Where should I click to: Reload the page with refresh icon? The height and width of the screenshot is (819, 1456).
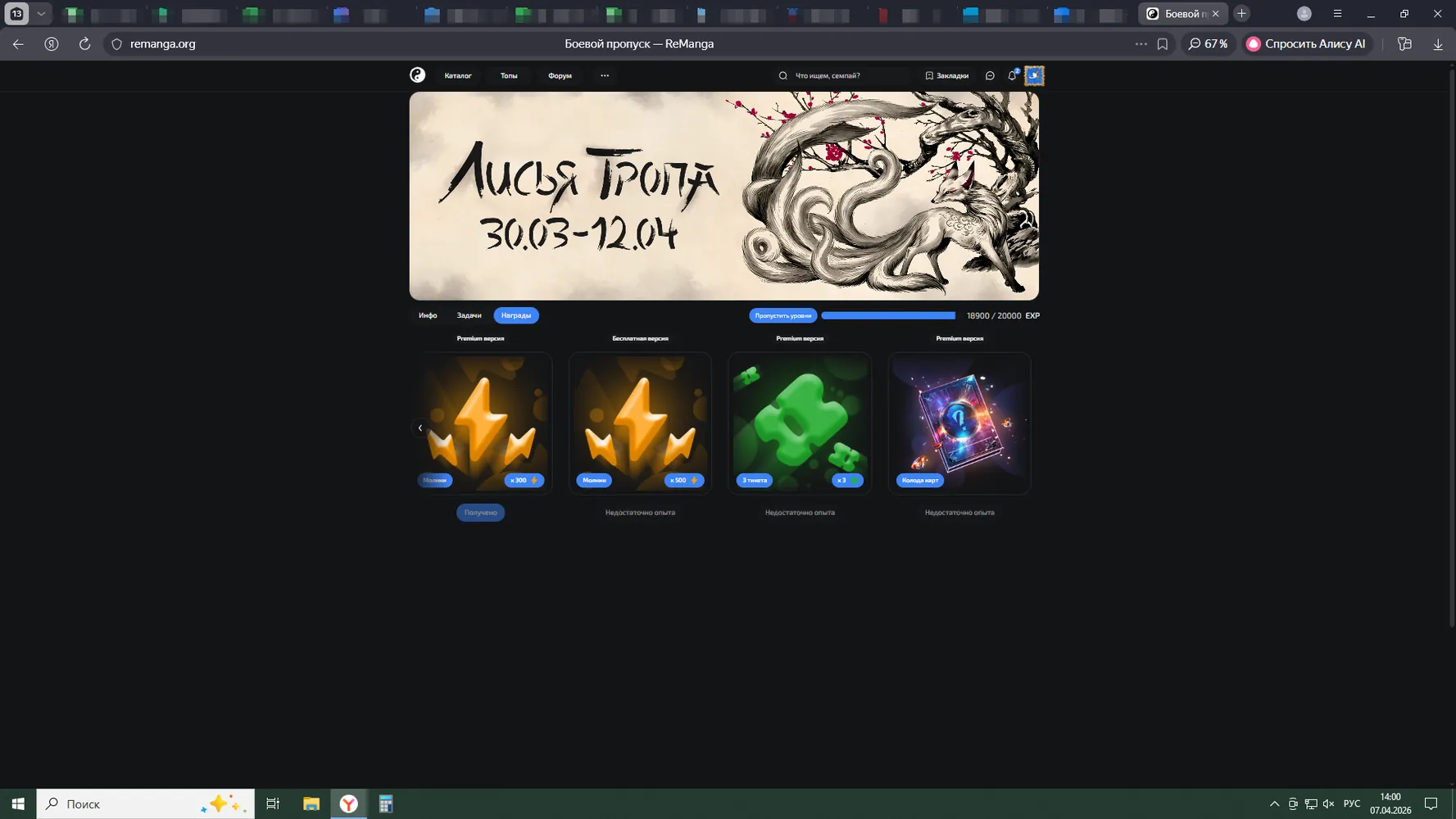click(84, 44)
